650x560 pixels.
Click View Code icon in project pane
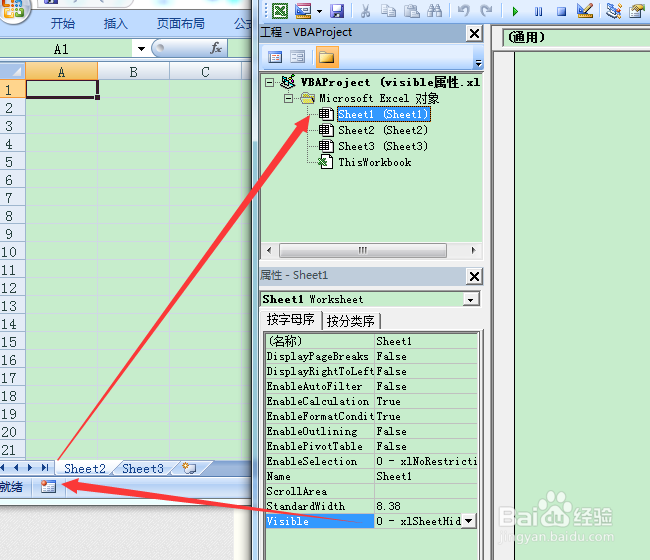coord(275,57)
